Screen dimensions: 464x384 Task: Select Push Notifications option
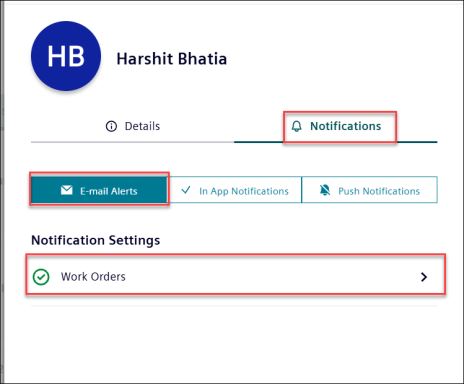point(369,190)
